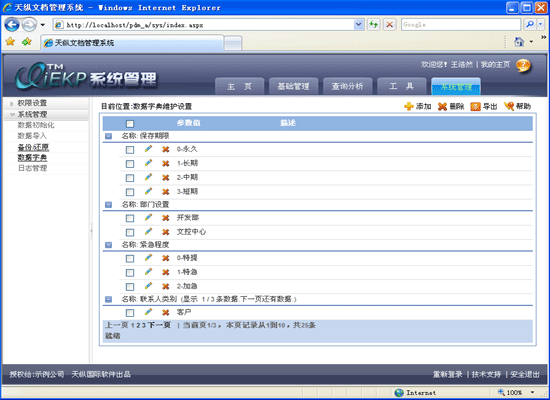Open the address bar dropdown arrow
The image size is (550, 400).
coord(358,25)
